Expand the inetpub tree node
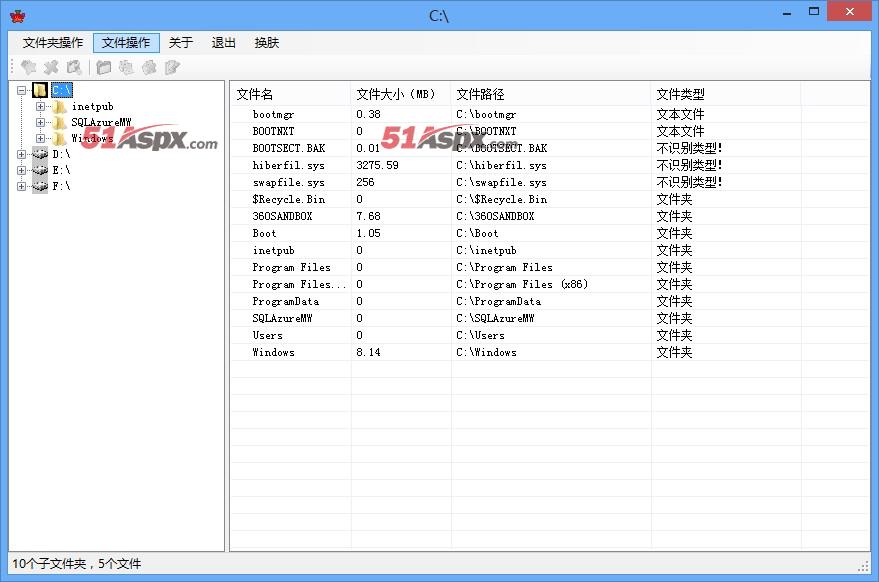This screenshot has width=879, height=582. click(40, 106)
